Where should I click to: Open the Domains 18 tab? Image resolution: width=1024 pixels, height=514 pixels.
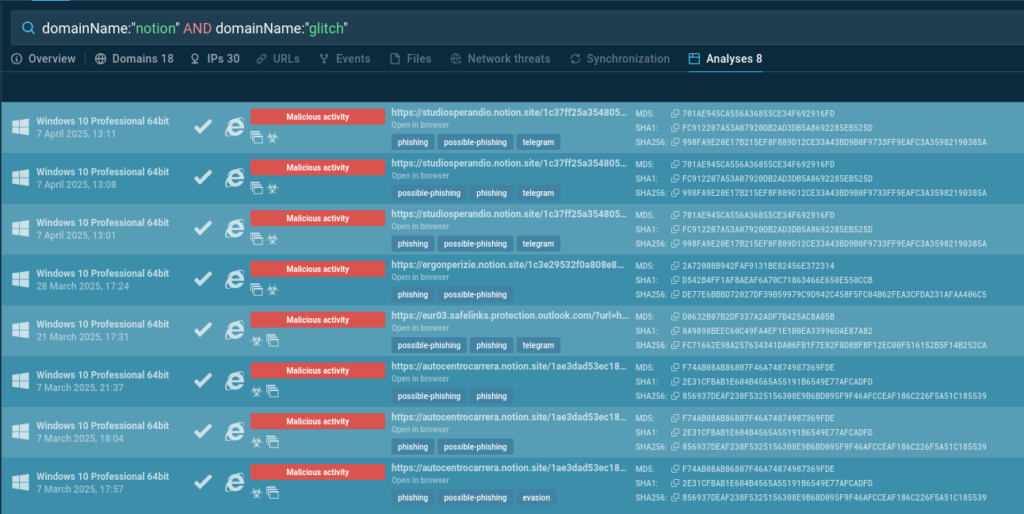pyautogui.click(x=134, y=59)
